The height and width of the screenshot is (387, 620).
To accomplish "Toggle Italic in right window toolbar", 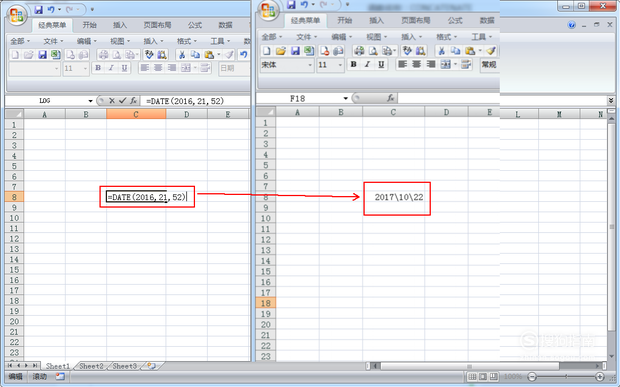I will point(367,64).
